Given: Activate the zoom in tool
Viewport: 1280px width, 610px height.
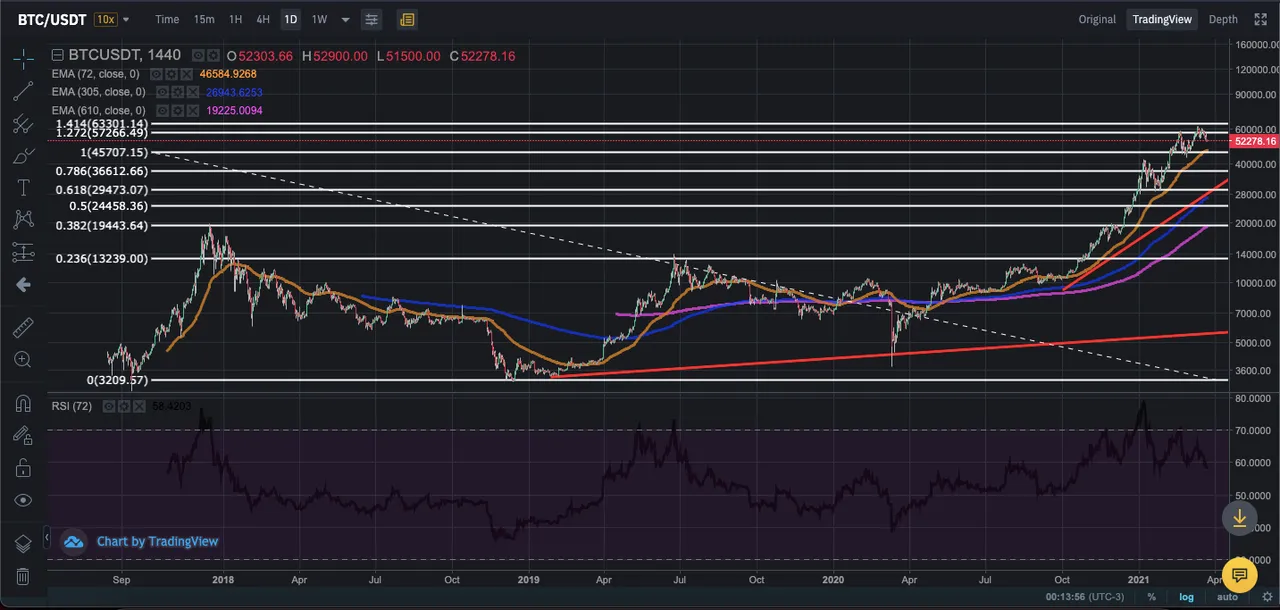Looking at the screenshot, I should click(x=23, y=359).
